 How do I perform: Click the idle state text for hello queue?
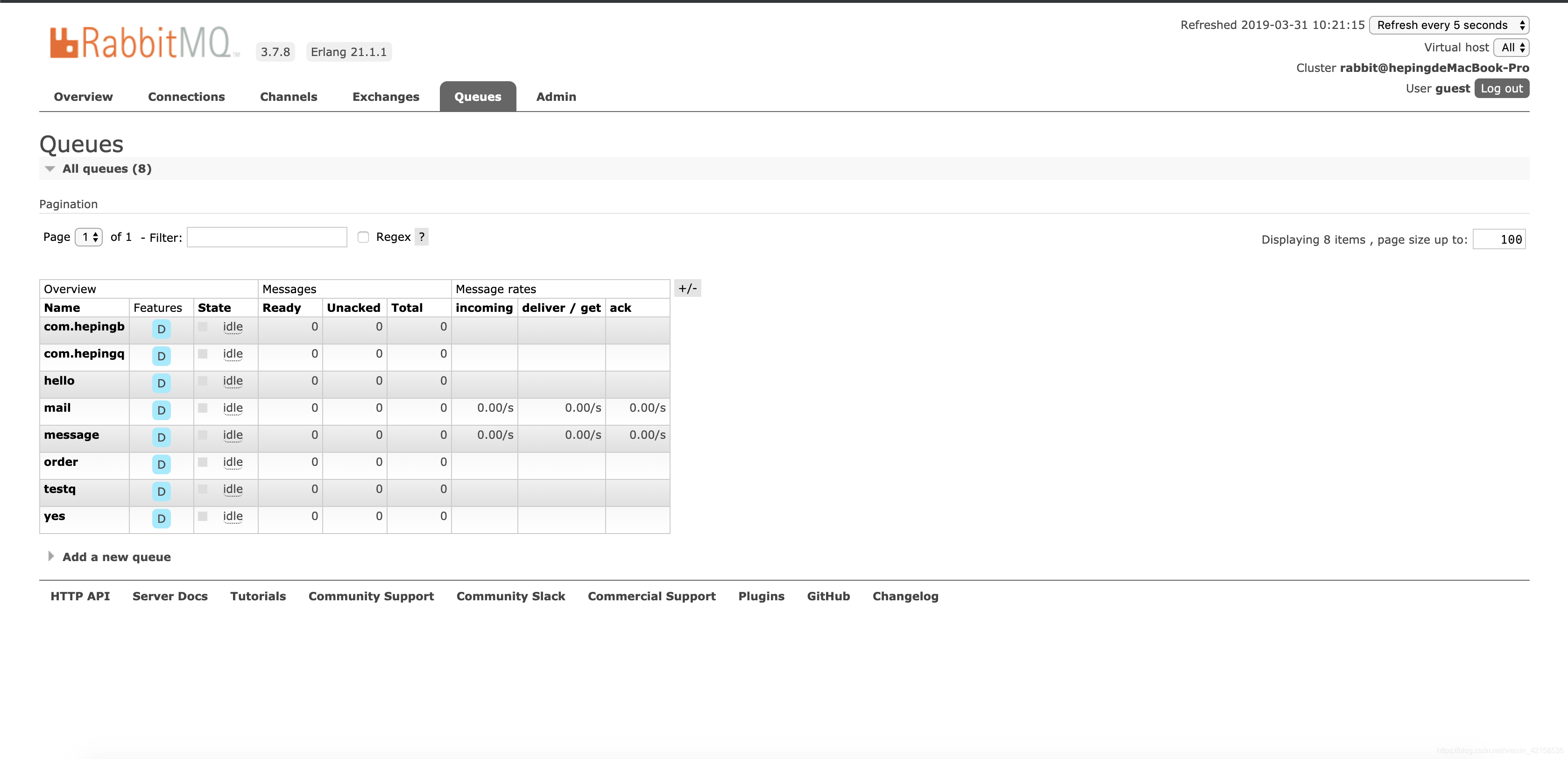(233, 381)
